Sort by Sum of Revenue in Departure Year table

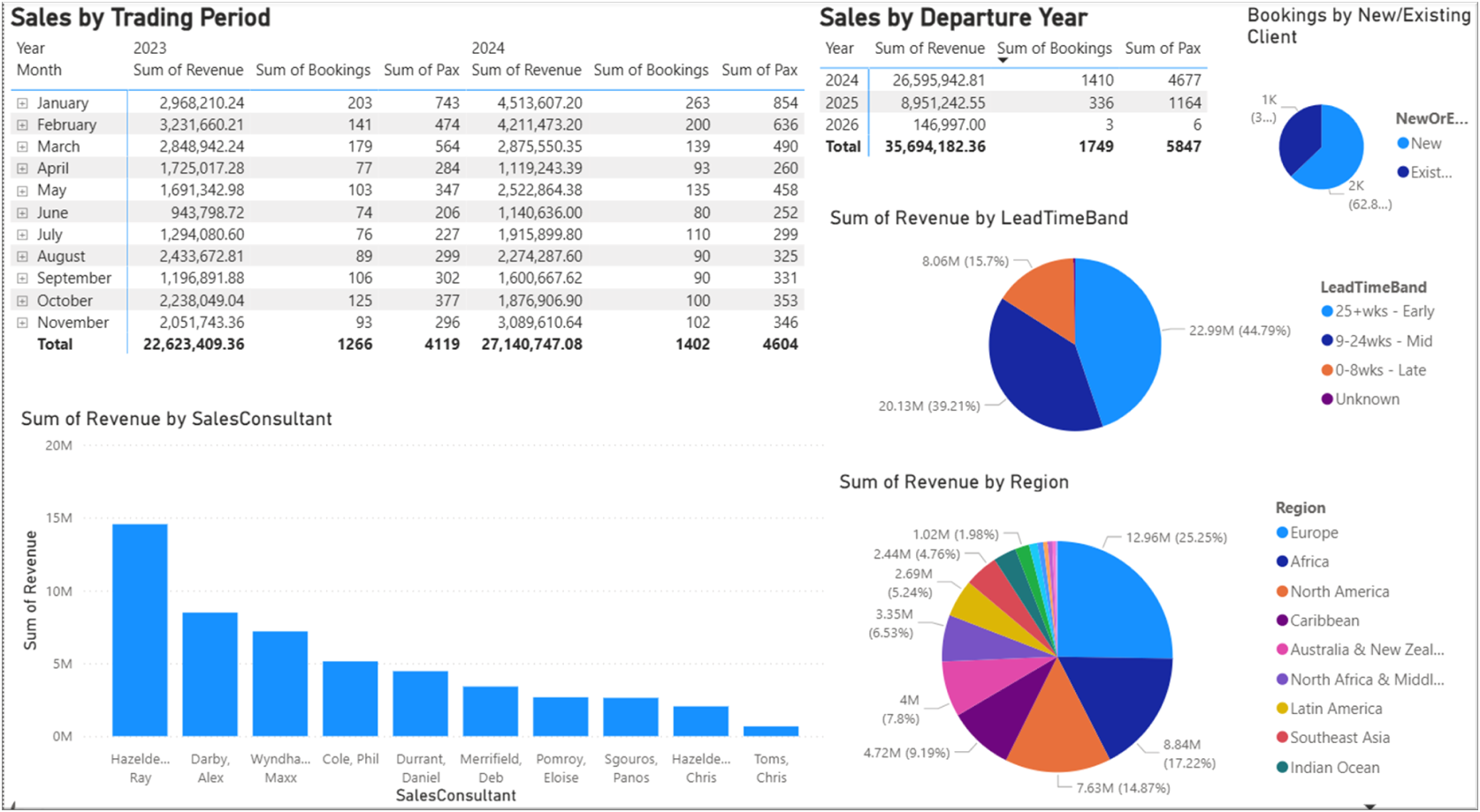pyautogui.click(x=929, y=49)
